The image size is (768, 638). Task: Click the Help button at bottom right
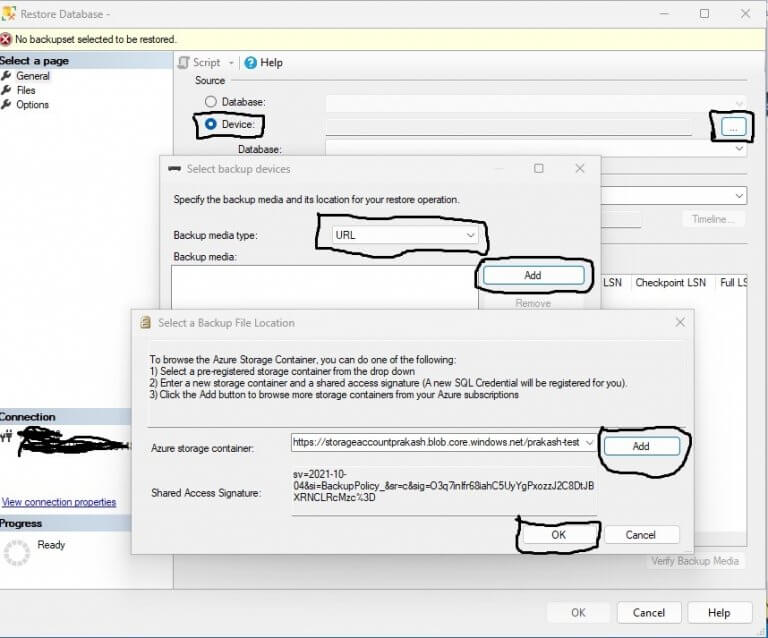click(719, 613)
